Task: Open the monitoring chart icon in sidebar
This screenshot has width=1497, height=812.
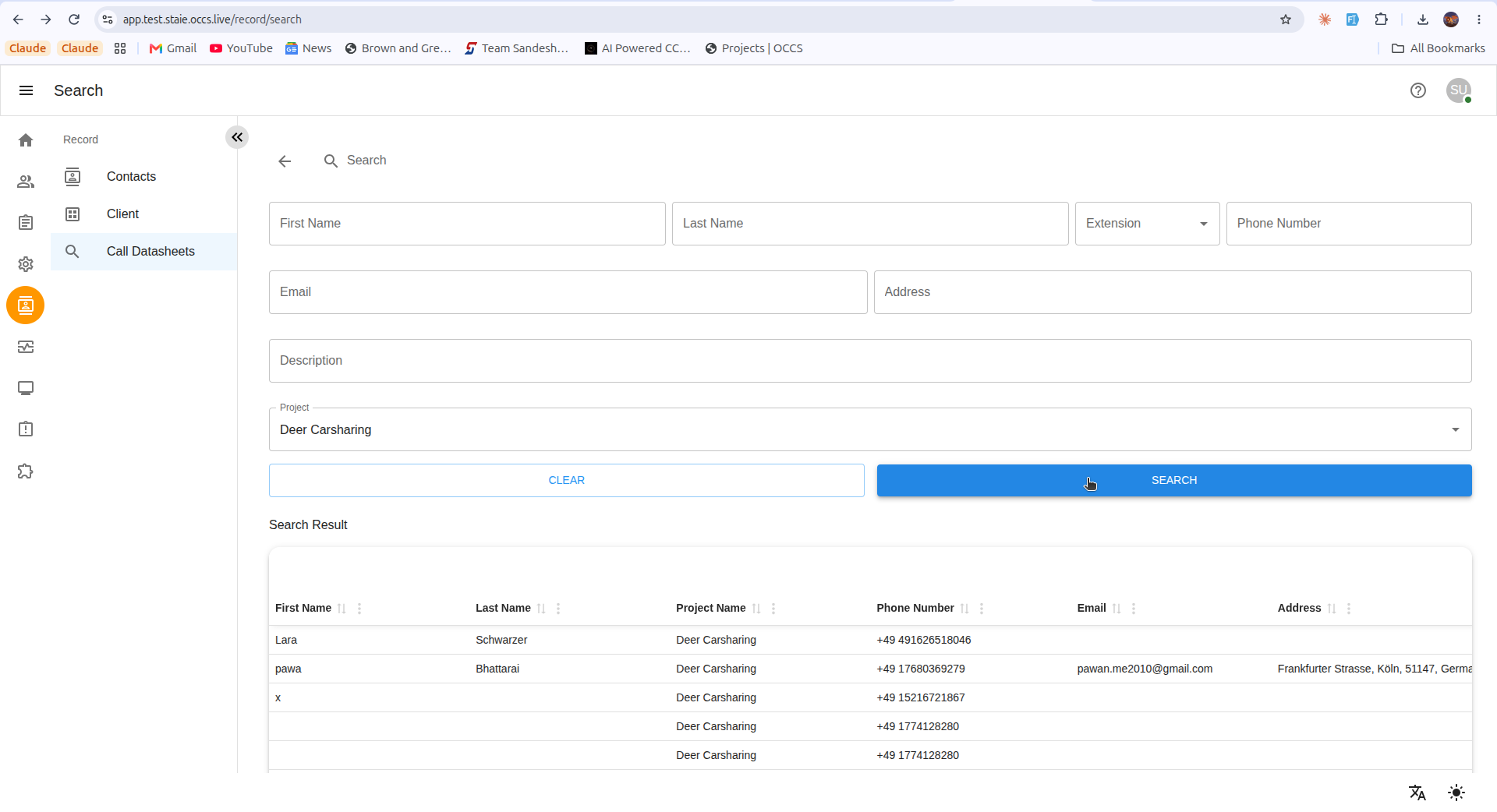Action: pos(26,347)
